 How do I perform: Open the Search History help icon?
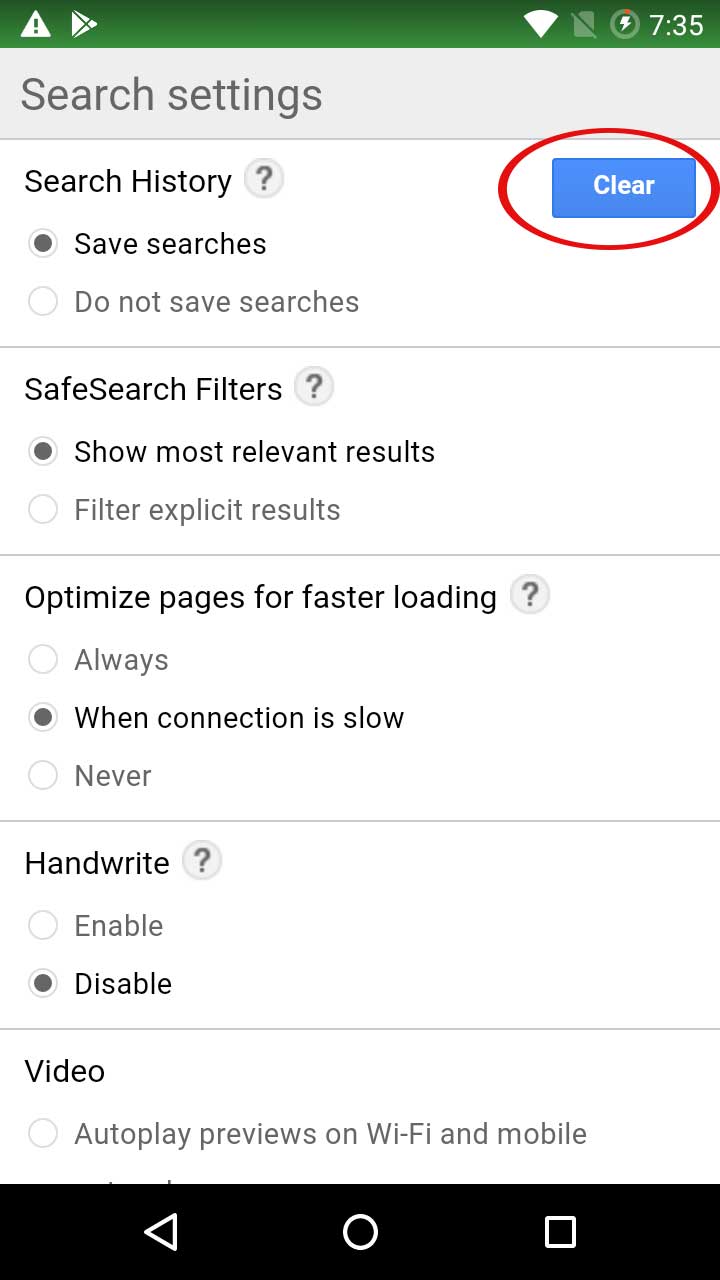tap(263, 178)
